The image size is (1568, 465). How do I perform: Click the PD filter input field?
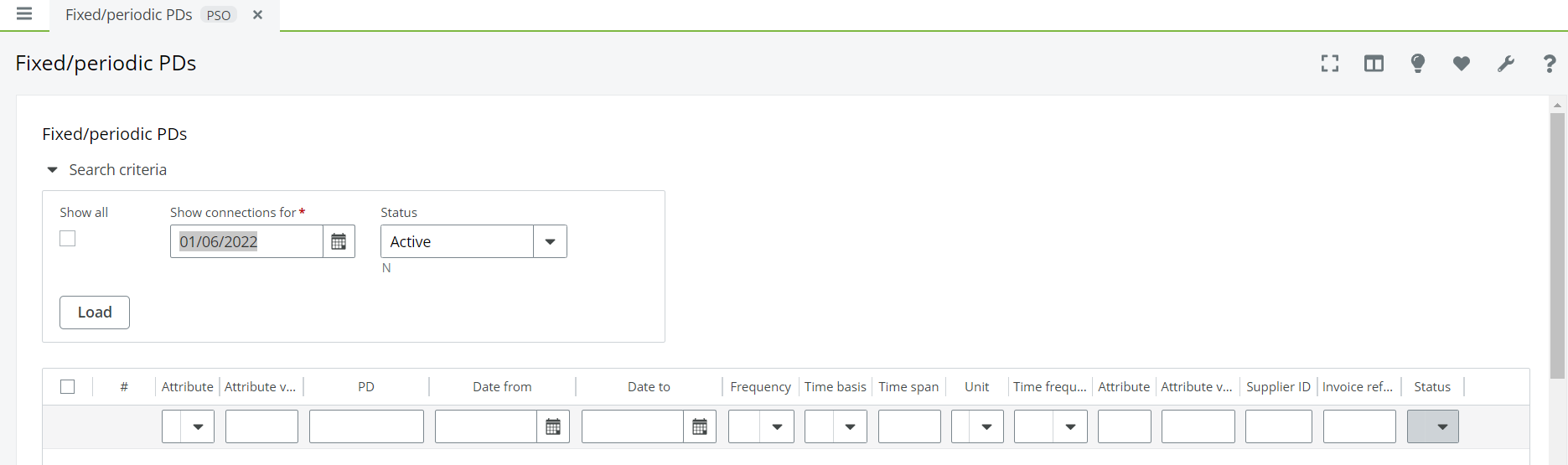pyautogui.click(x=366, y=427)
